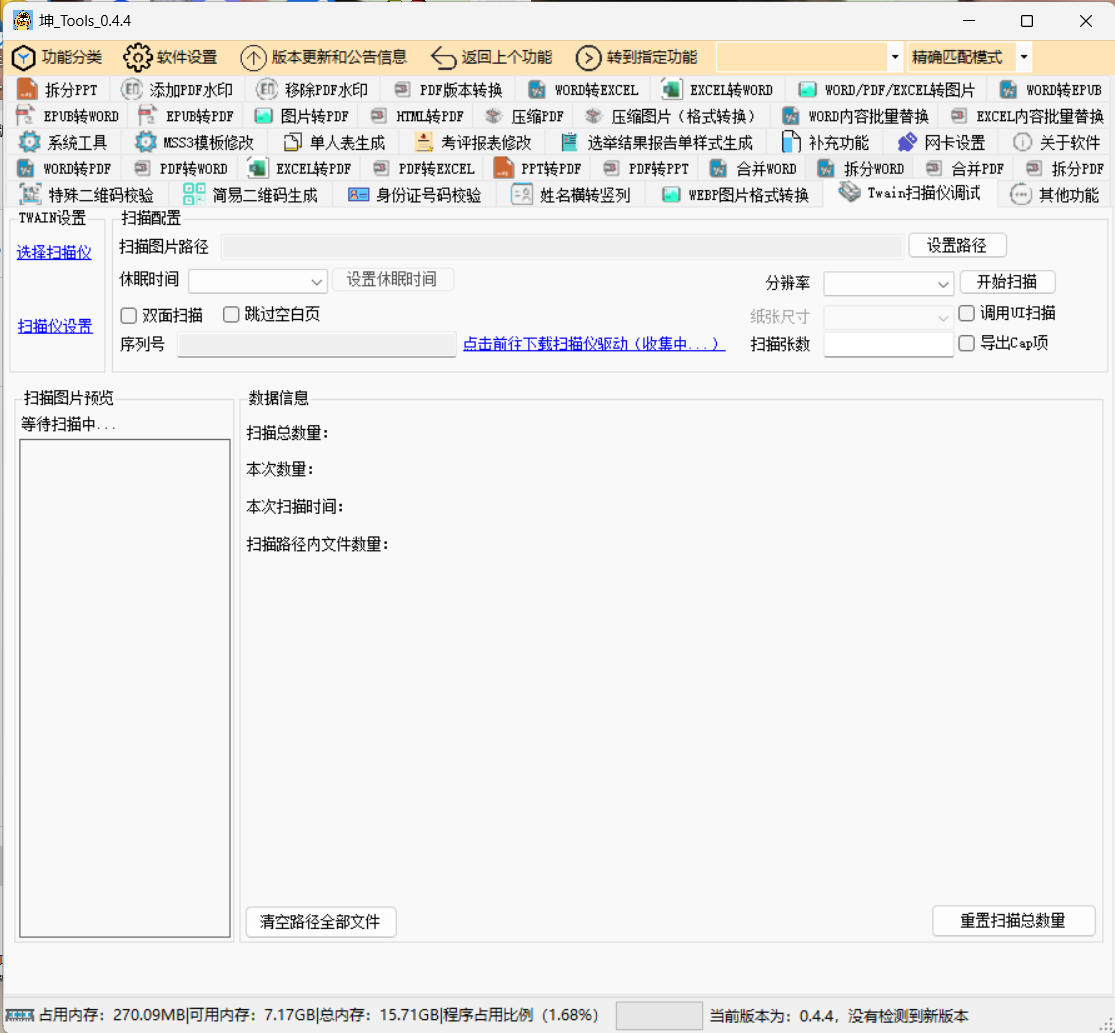Viewport: 1115px width, 1033px height.
Task: Enable the 双面扫描 checkbox
Action: pyautogui.click(x=128, y=315)
